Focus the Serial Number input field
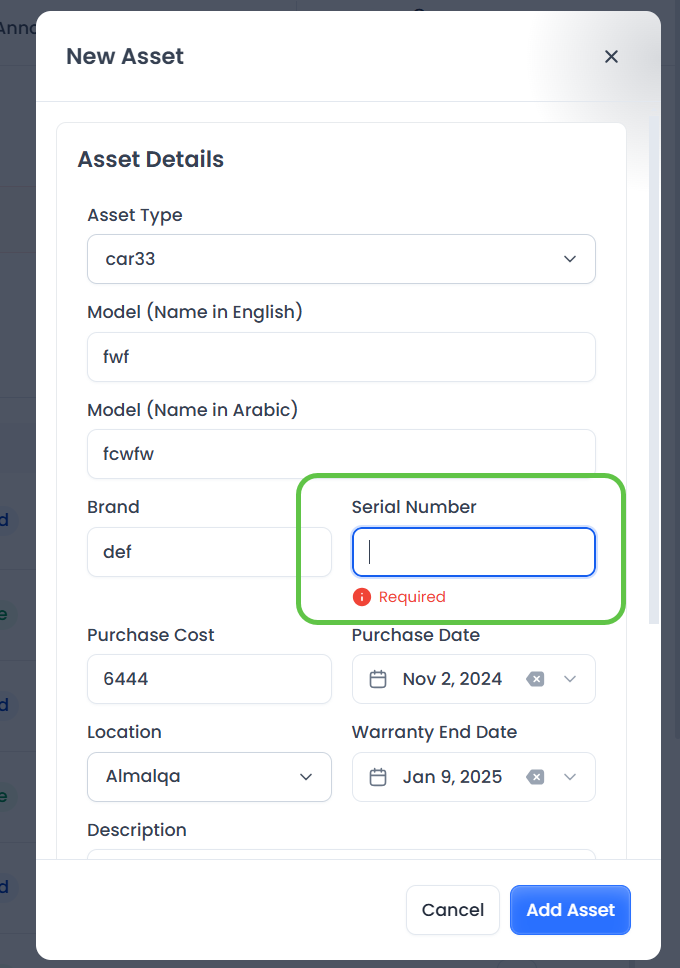Image resolution: width=680 pixels, height=968 pixels. coord(473,552)
